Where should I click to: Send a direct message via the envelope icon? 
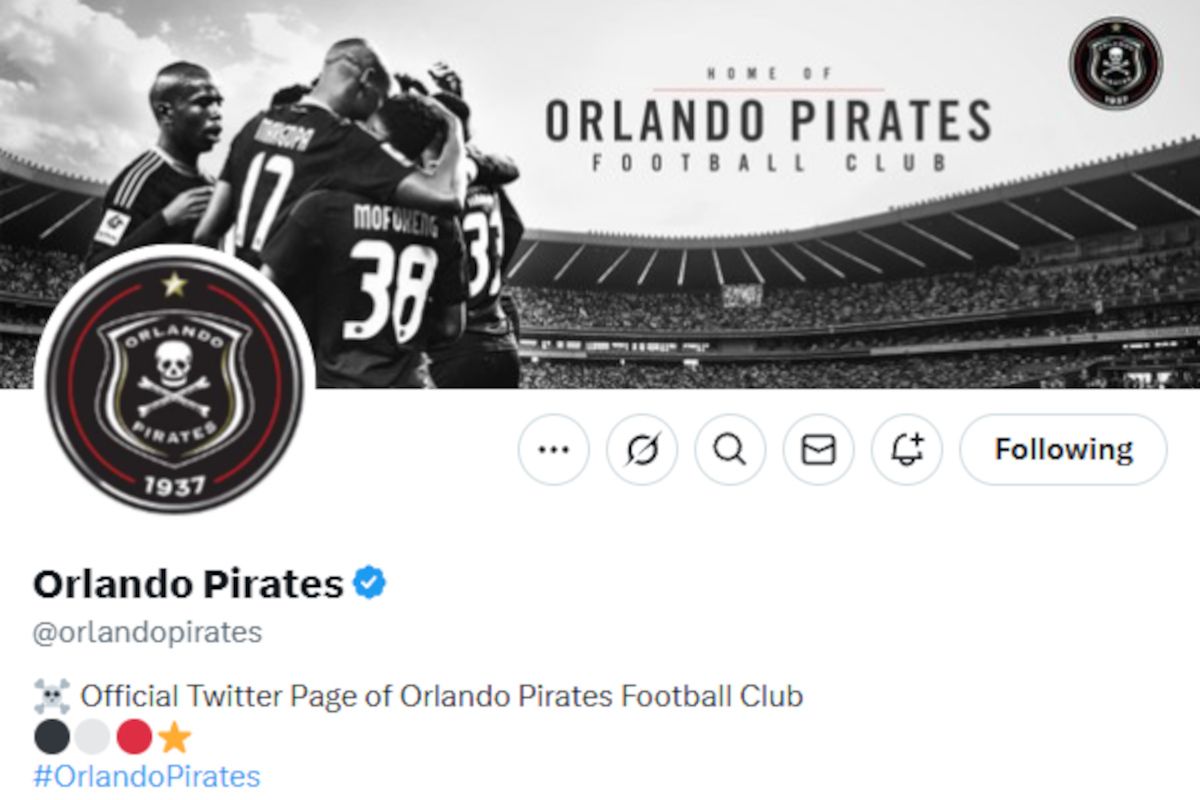[x=817, y=450]
